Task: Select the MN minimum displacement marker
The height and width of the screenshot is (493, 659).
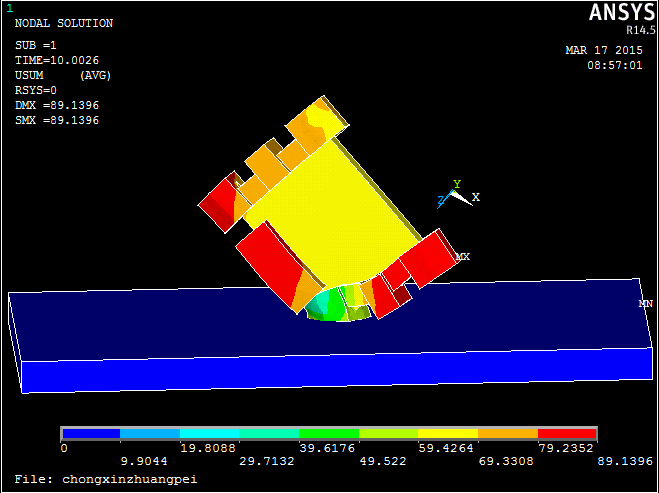Action: click(645, 302)
